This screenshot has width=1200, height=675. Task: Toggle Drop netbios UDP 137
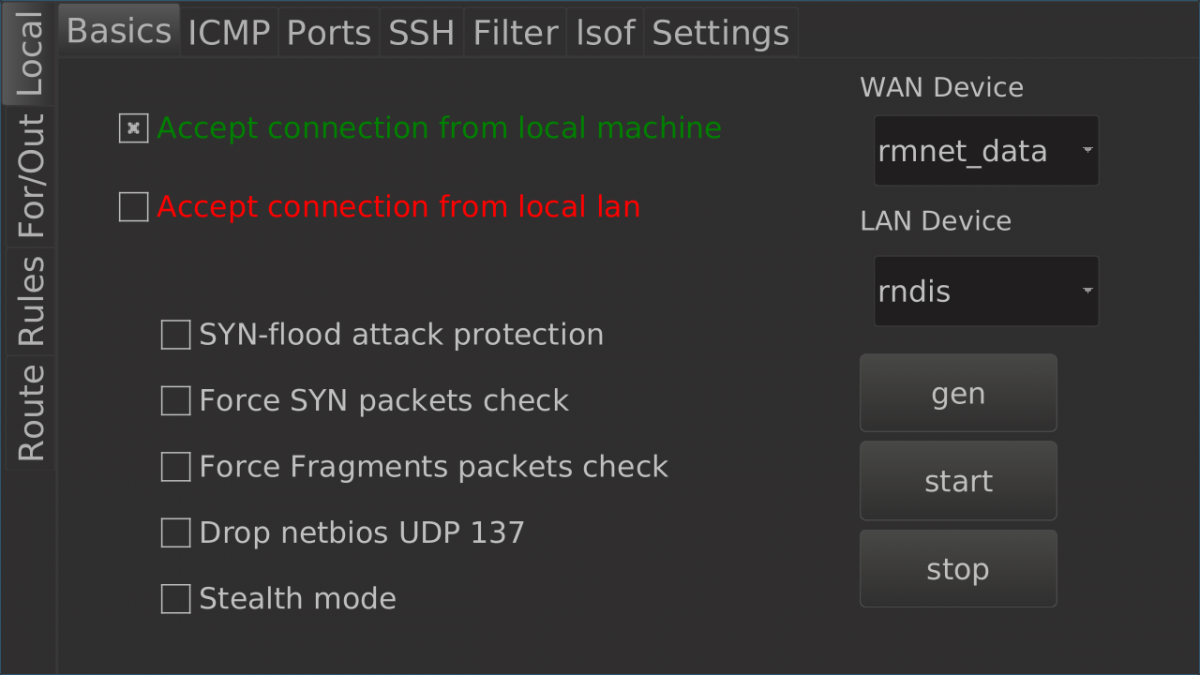(176, 533)
